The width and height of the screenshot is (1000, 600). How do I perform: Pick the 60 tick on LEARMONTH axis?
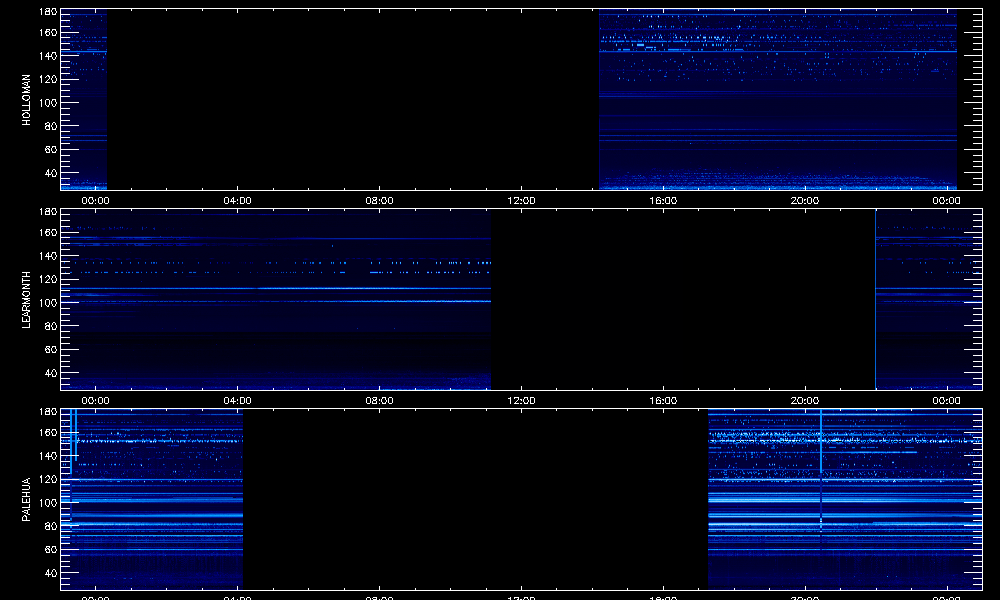point(51,350)
